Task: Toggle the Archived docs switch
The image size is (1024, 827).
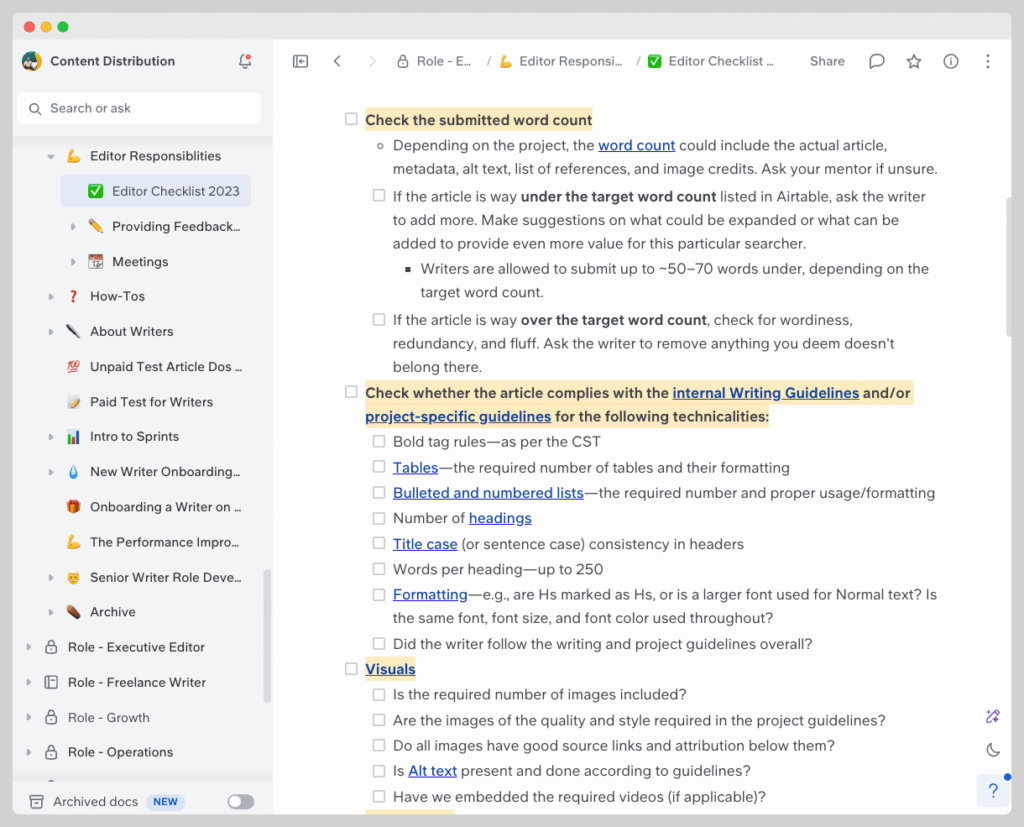Action: point(241,802)
